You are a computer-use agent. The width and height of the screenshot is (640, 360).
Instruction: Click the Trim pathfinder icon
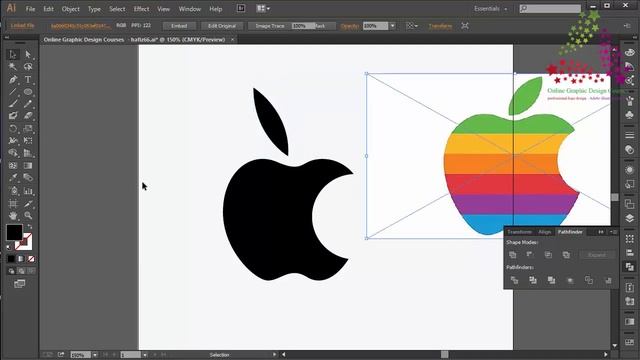[533, 280]
